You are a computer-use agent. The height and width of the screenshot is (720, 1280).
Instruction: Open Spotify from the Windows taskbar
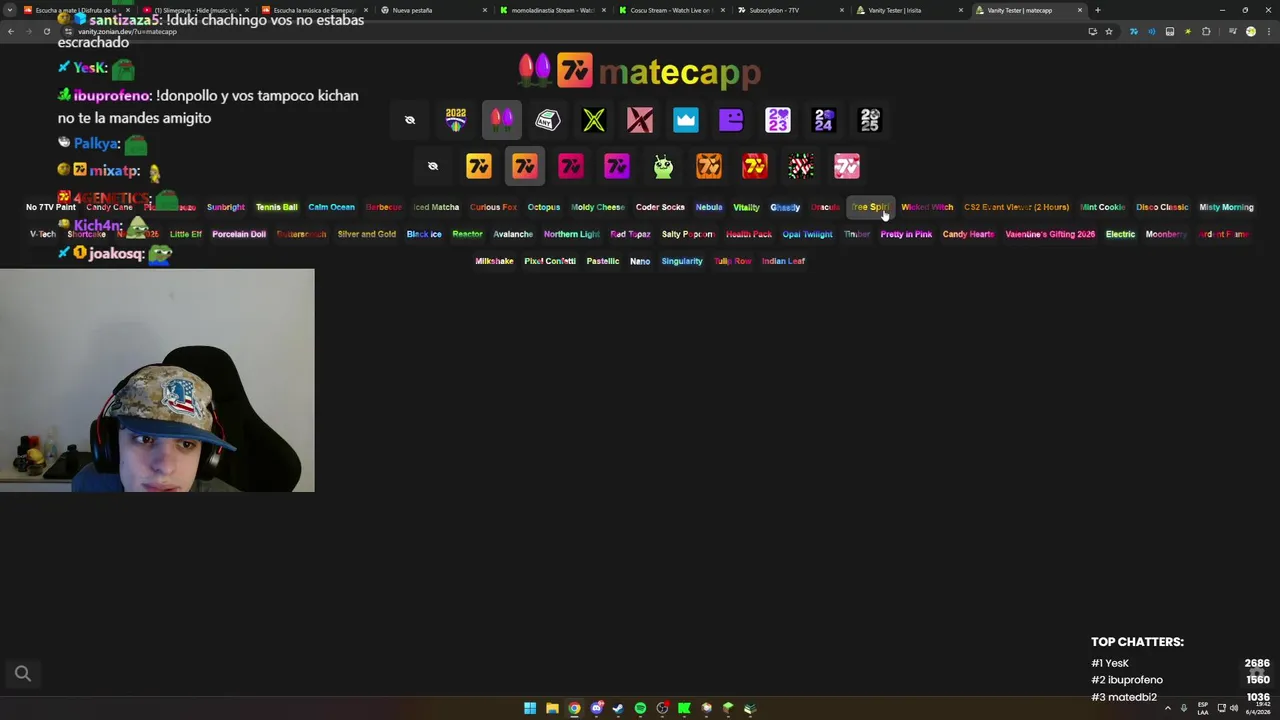[x=640, y=708]
